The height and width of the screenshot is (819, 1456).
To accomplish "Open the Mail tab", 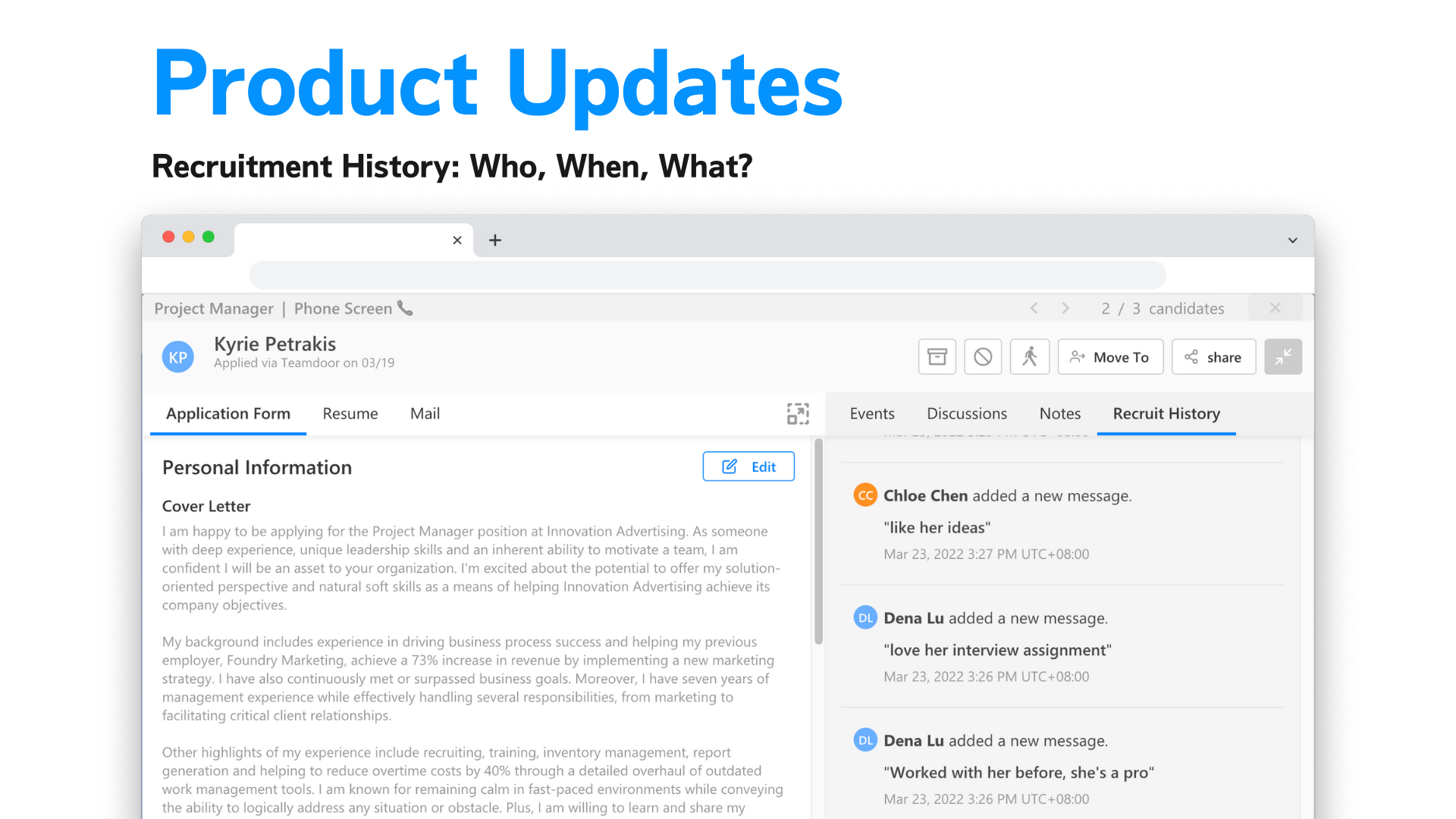I will 425,413.
